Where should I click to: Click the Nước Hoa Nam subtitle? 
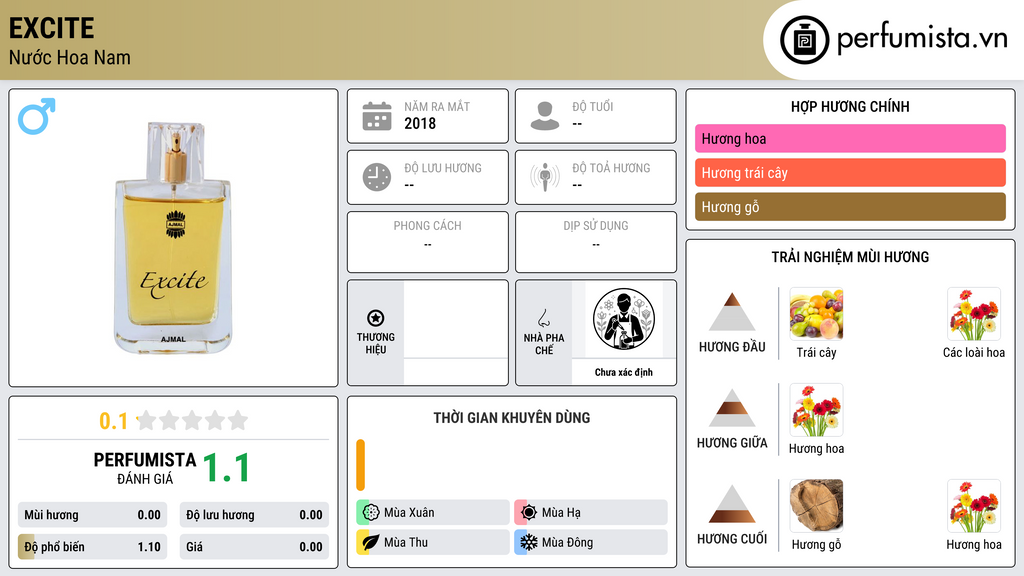(x=70, y=57)
